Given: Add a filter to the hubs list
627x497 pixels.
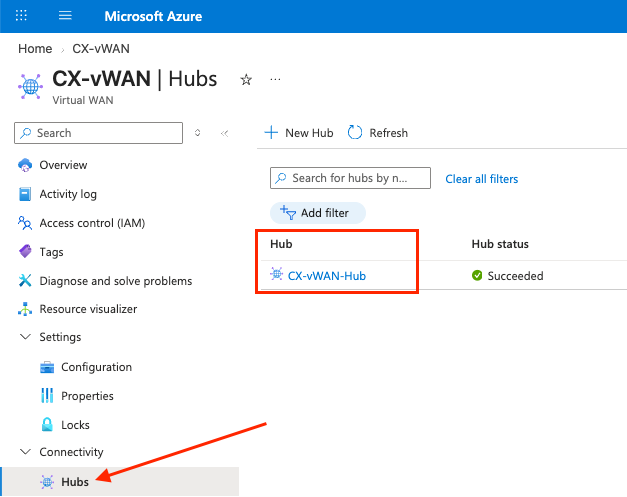Looking at the screenshot, I should tap(318, 213).
